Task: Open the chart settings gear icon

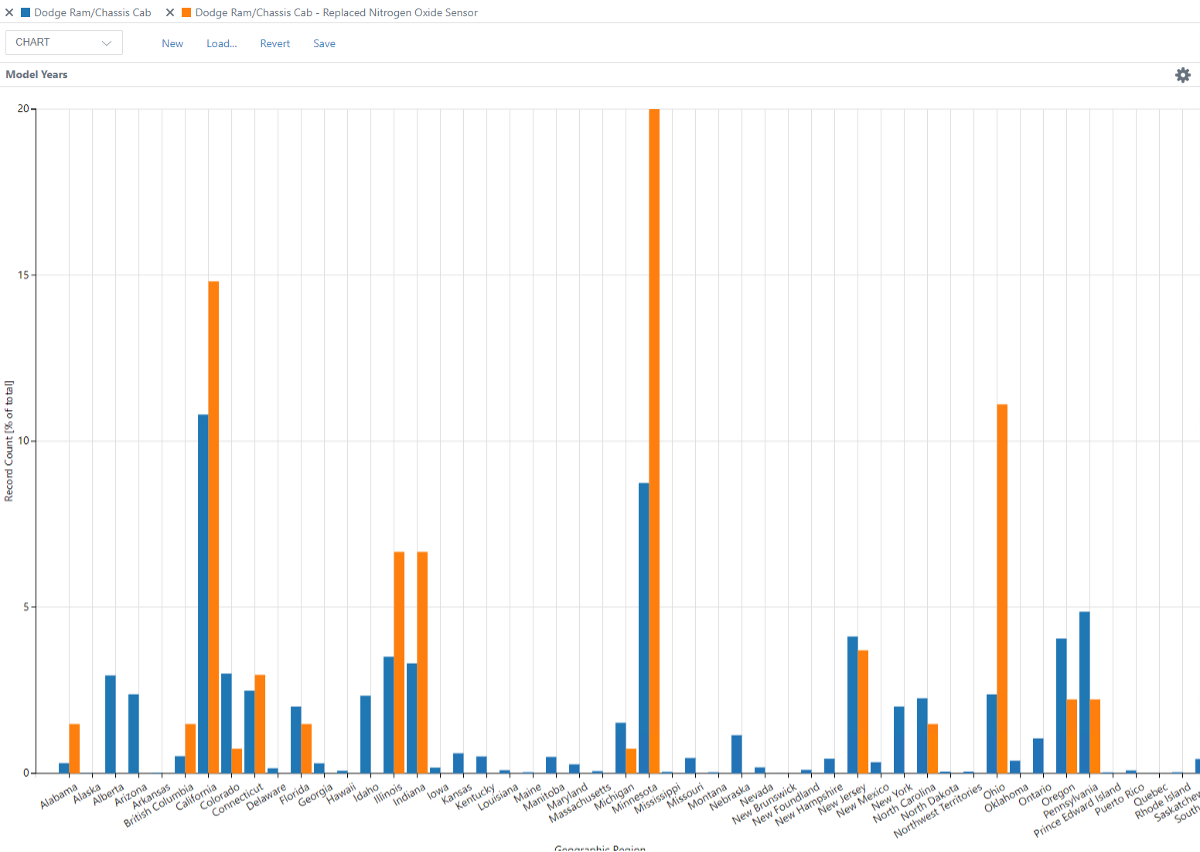Action: tap(1183, 75)
